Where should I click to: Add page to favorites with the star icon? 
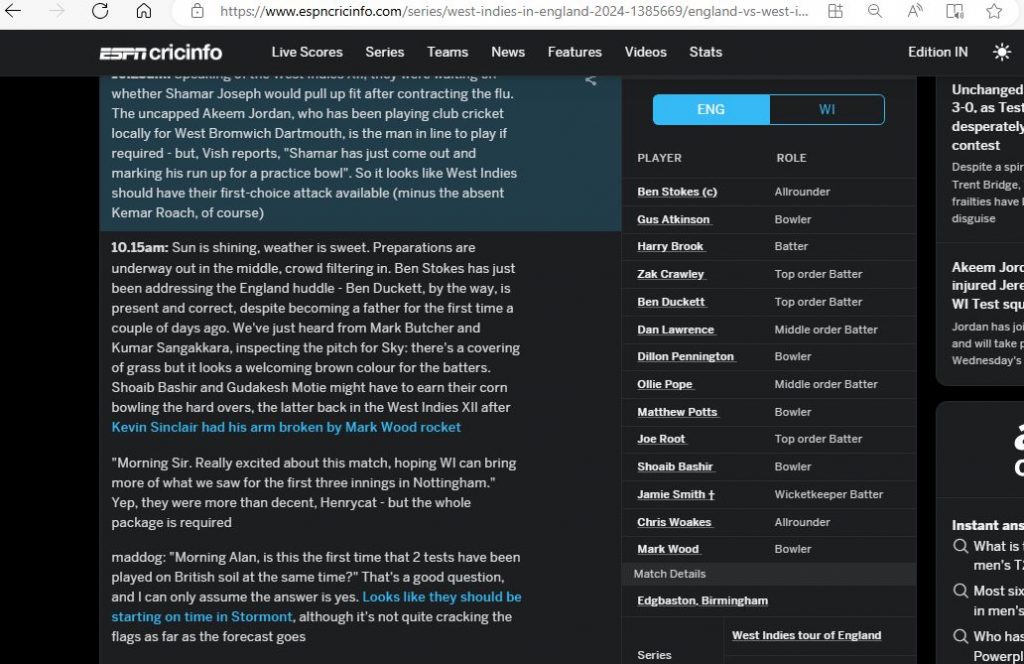pyautogui.click(x=994, y=11)
